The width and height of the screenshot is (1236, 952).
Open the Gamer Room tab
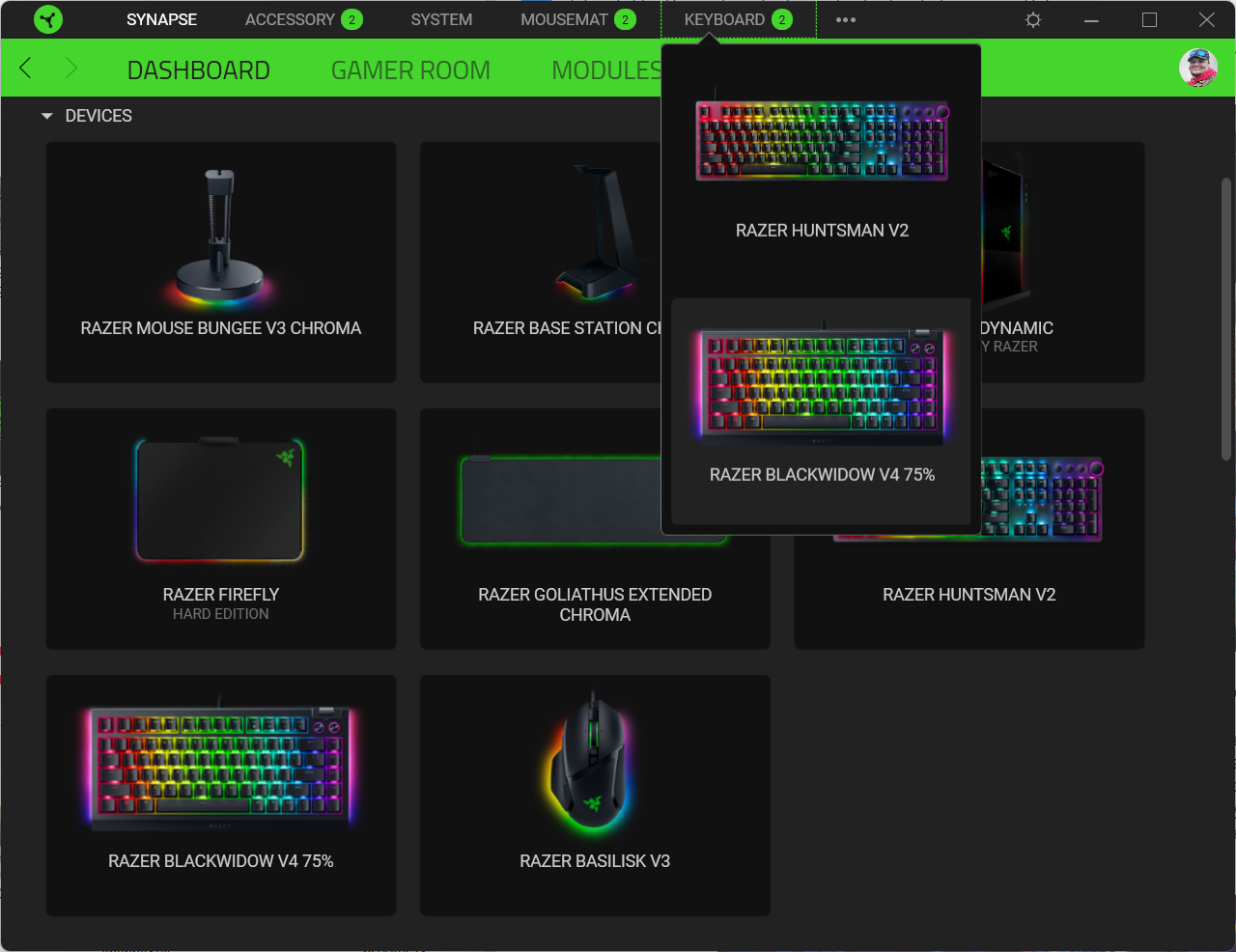click(410, 70)
